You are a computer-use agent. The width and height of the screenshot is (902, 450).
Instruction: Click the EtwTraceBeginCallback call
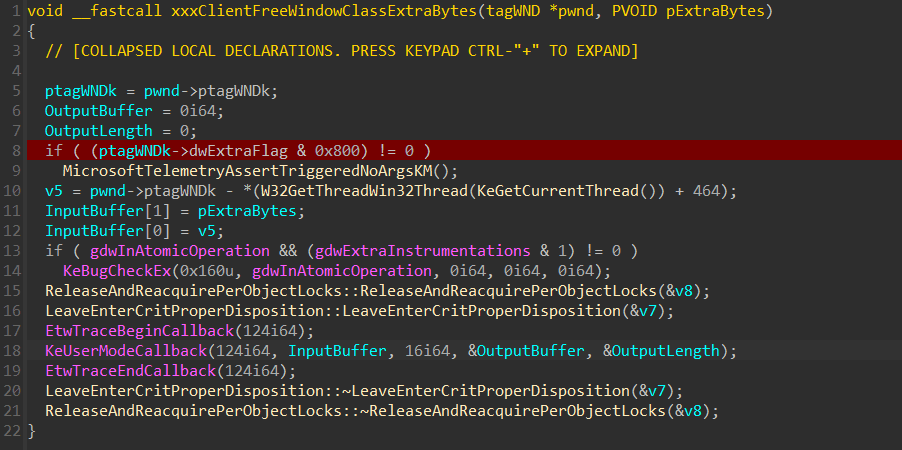(139, 331)
